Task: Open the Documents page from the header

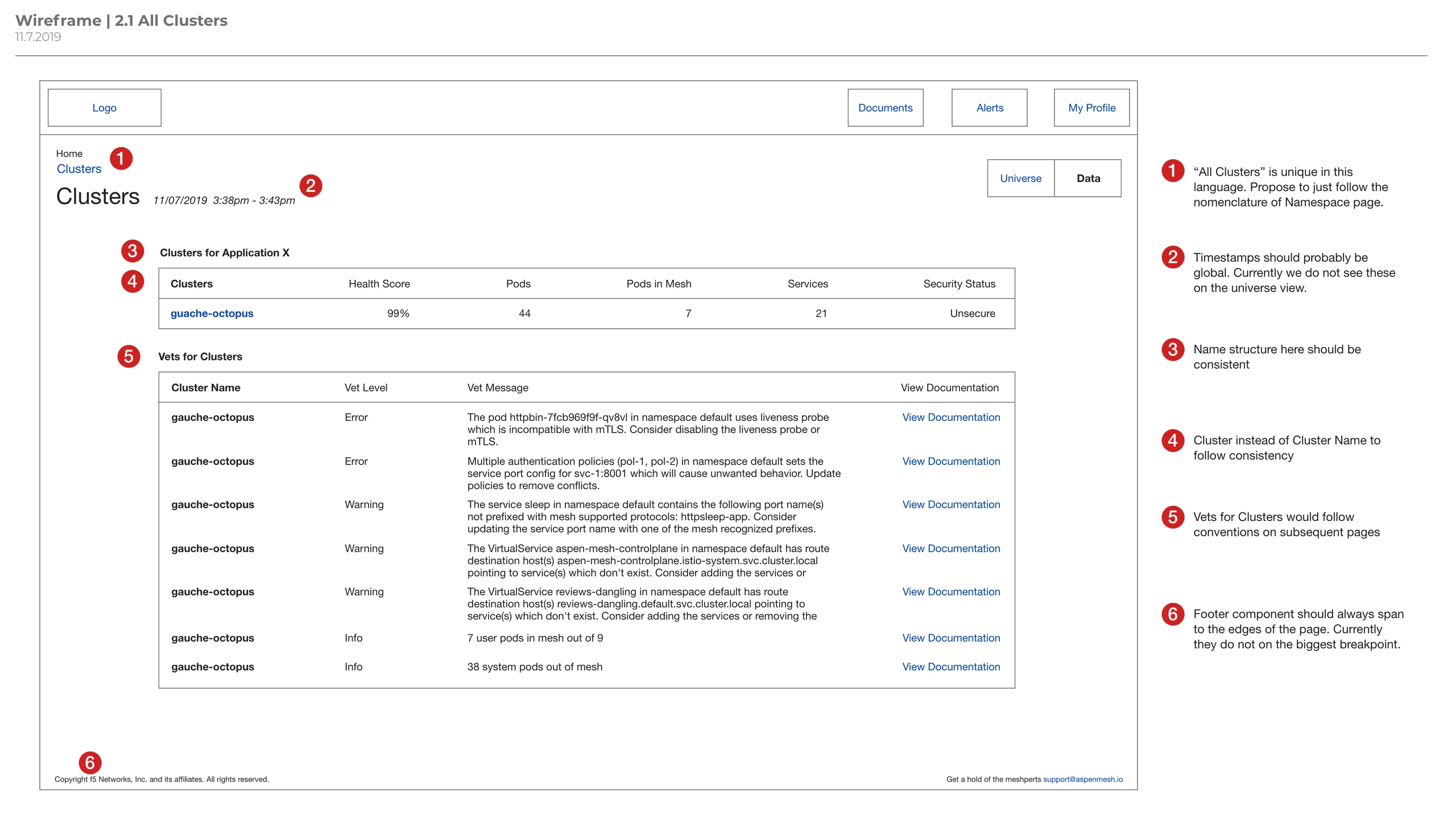Action: 885,107
